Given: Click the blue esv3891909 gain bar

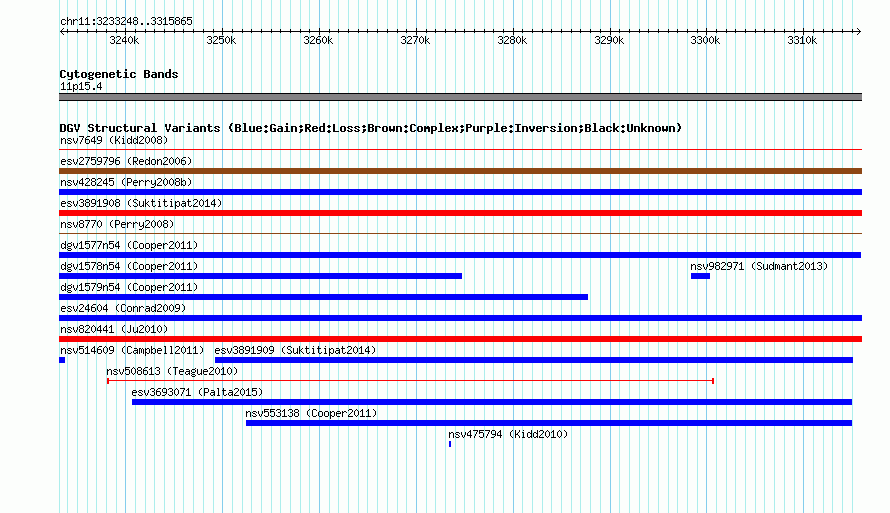Looking at the screenshot, I should (534, 360).
